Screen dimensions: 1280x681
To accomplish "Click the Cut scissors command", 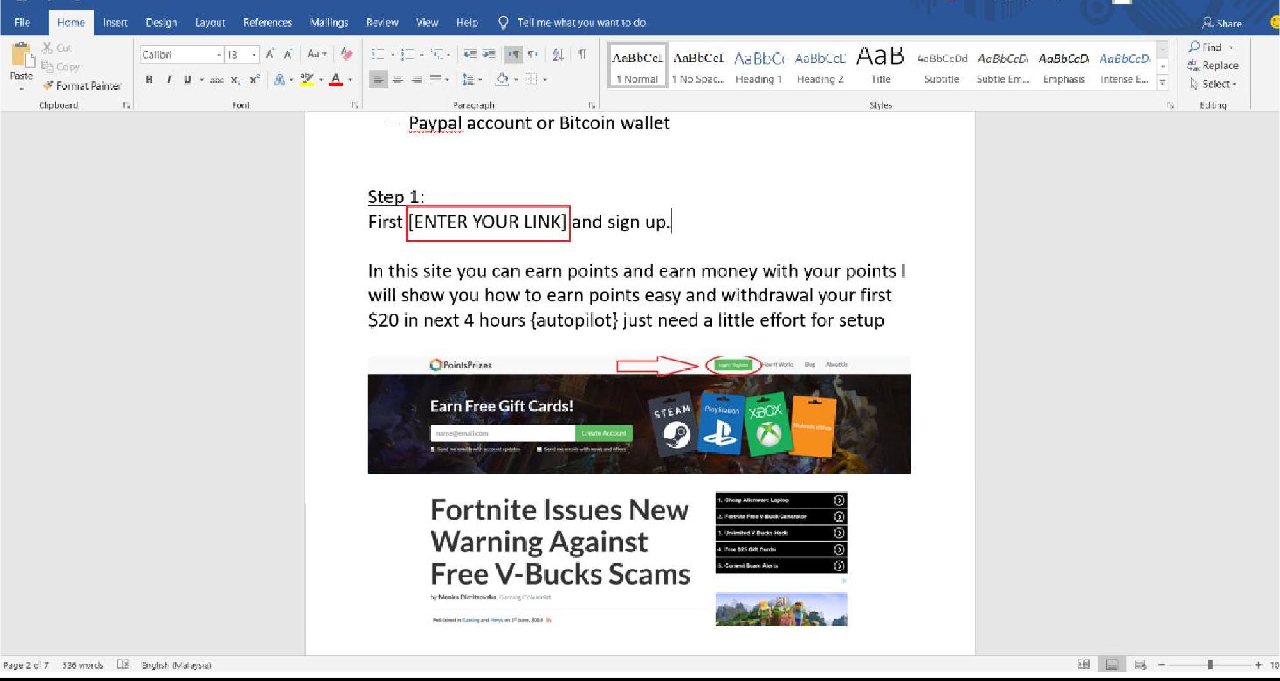I will tap(57, 48).
